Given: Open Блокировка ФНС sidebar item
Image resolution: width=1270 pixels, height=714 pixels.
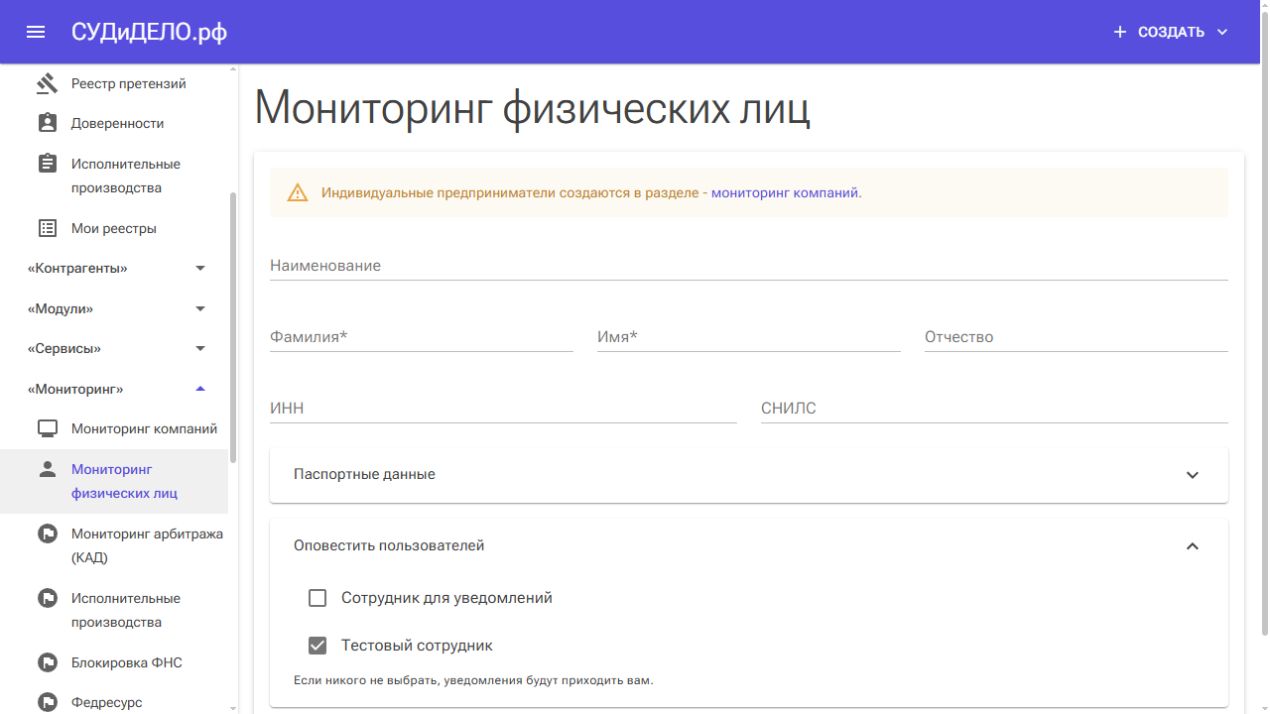Looking at the screenshot, I should coord(126,663).
